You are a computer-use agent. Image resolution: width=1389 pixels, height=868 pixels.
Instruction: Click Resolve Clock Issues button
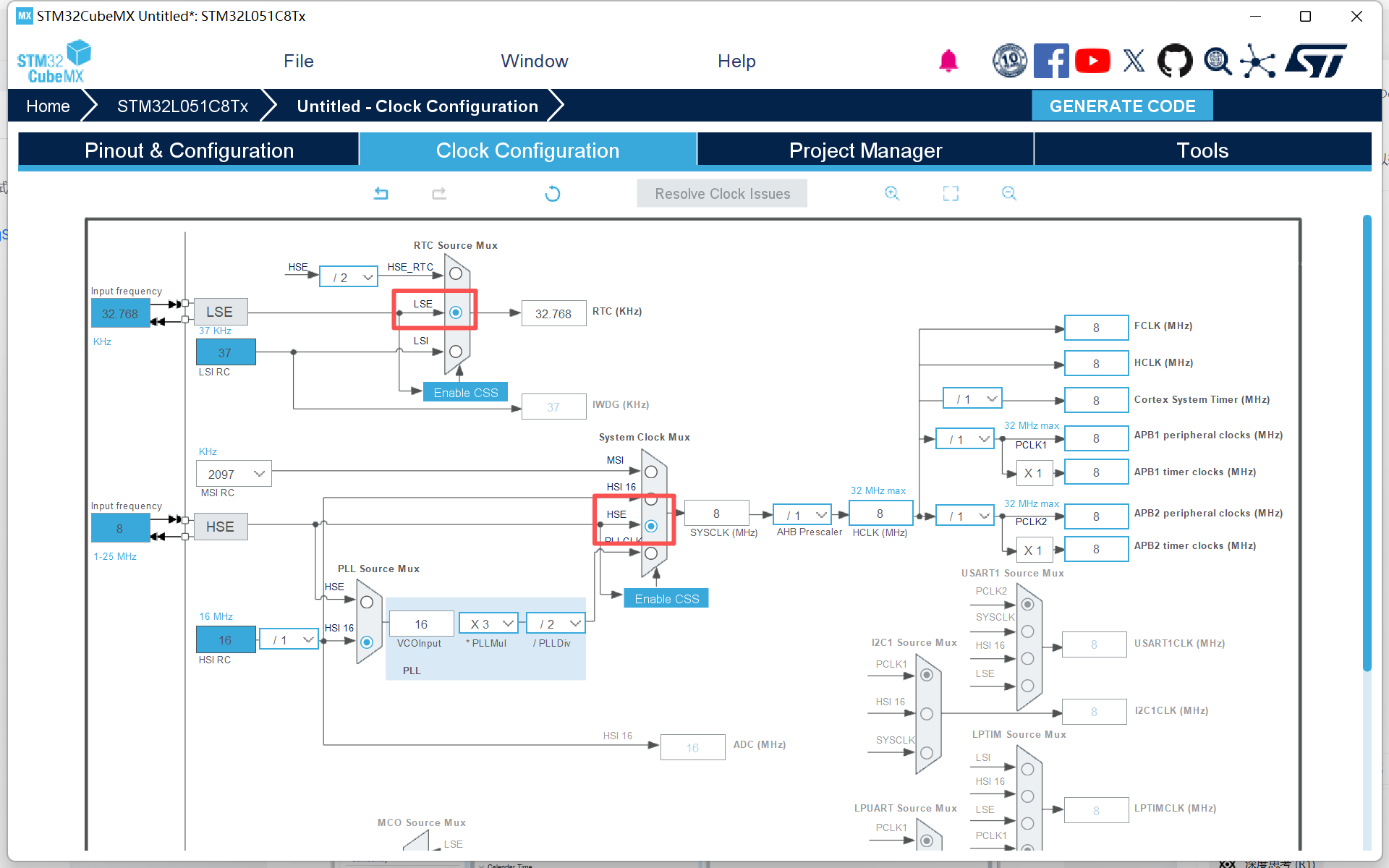722,193
